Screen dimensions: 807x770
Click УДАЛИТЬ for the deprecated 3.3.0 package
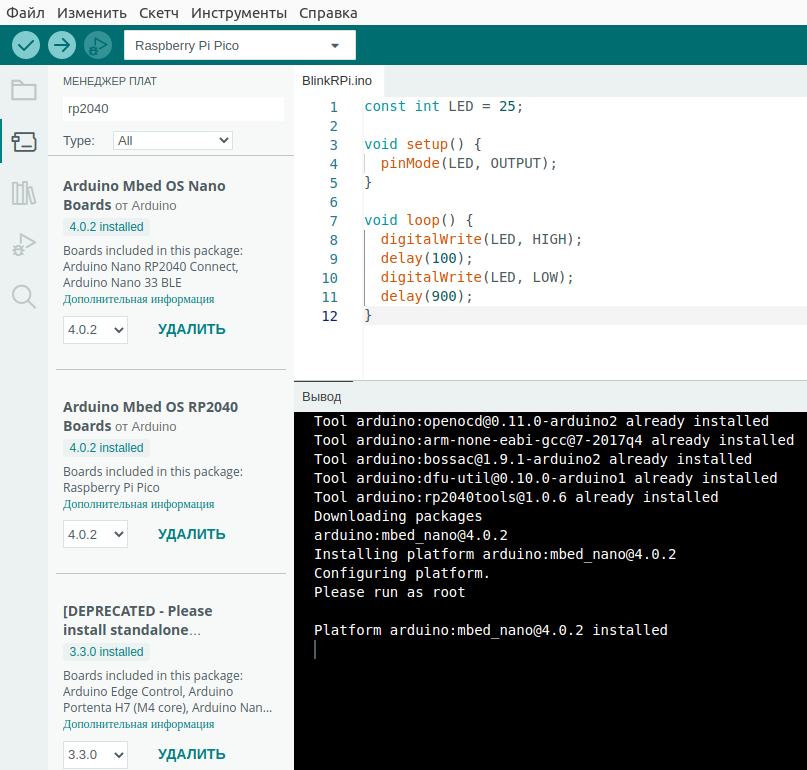tap(191, 755)
